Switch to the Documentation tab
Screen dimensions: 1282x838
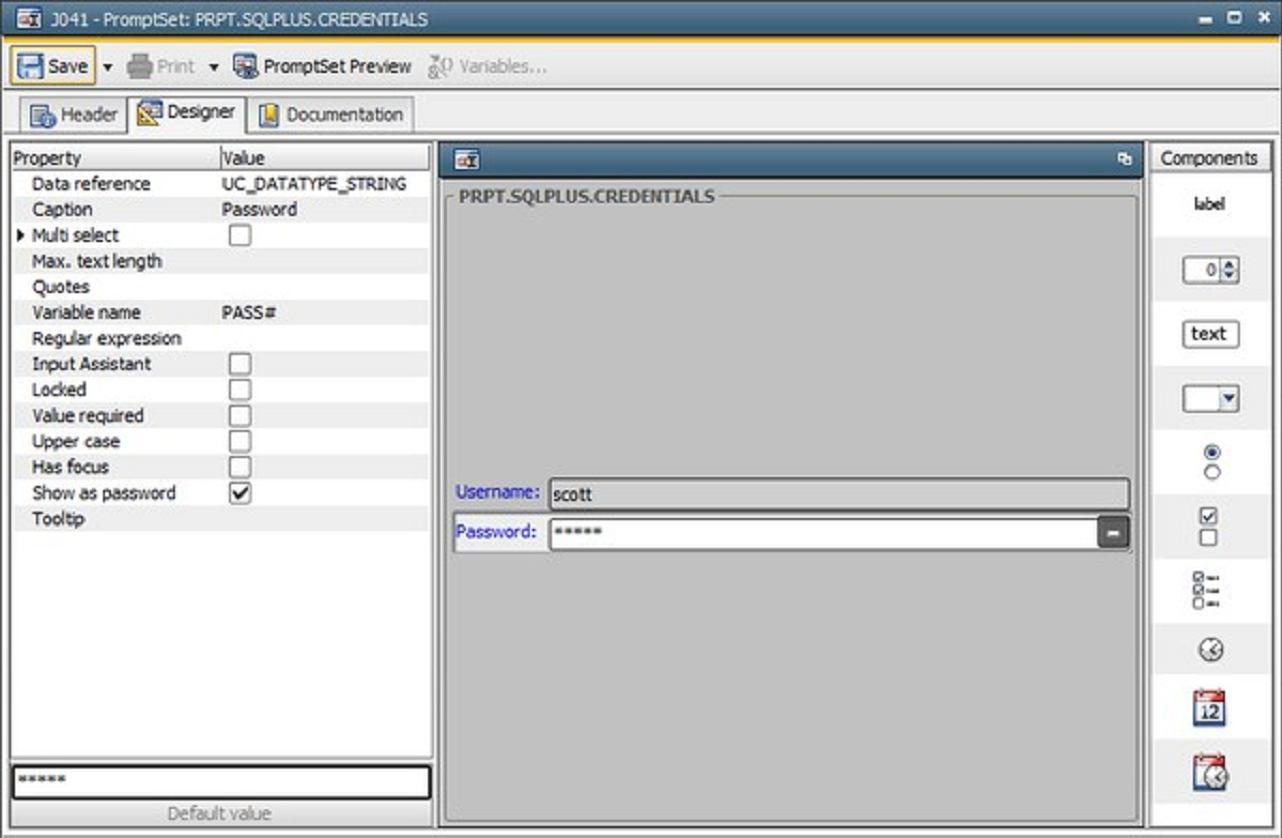pos(331,114)
